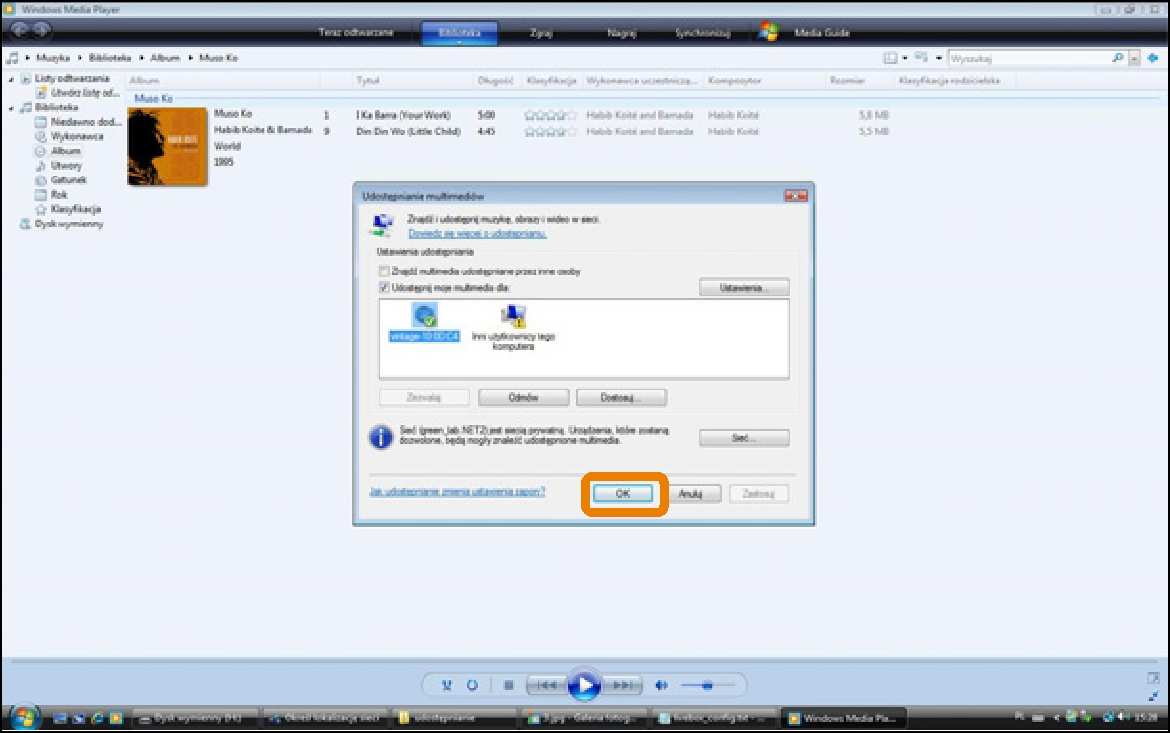Click the network sharing icon atop dialog

pyautogui.click(x=382, y=224)
